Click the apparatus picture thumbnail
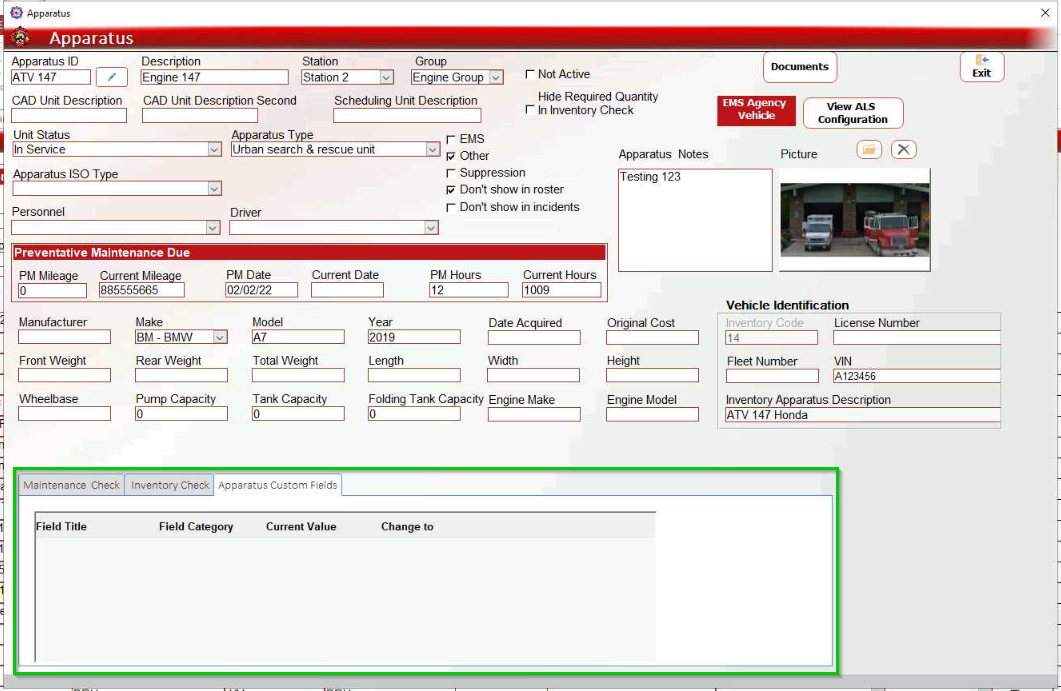The height and width of the screenshot is (691, 1061). coord(855,220)
